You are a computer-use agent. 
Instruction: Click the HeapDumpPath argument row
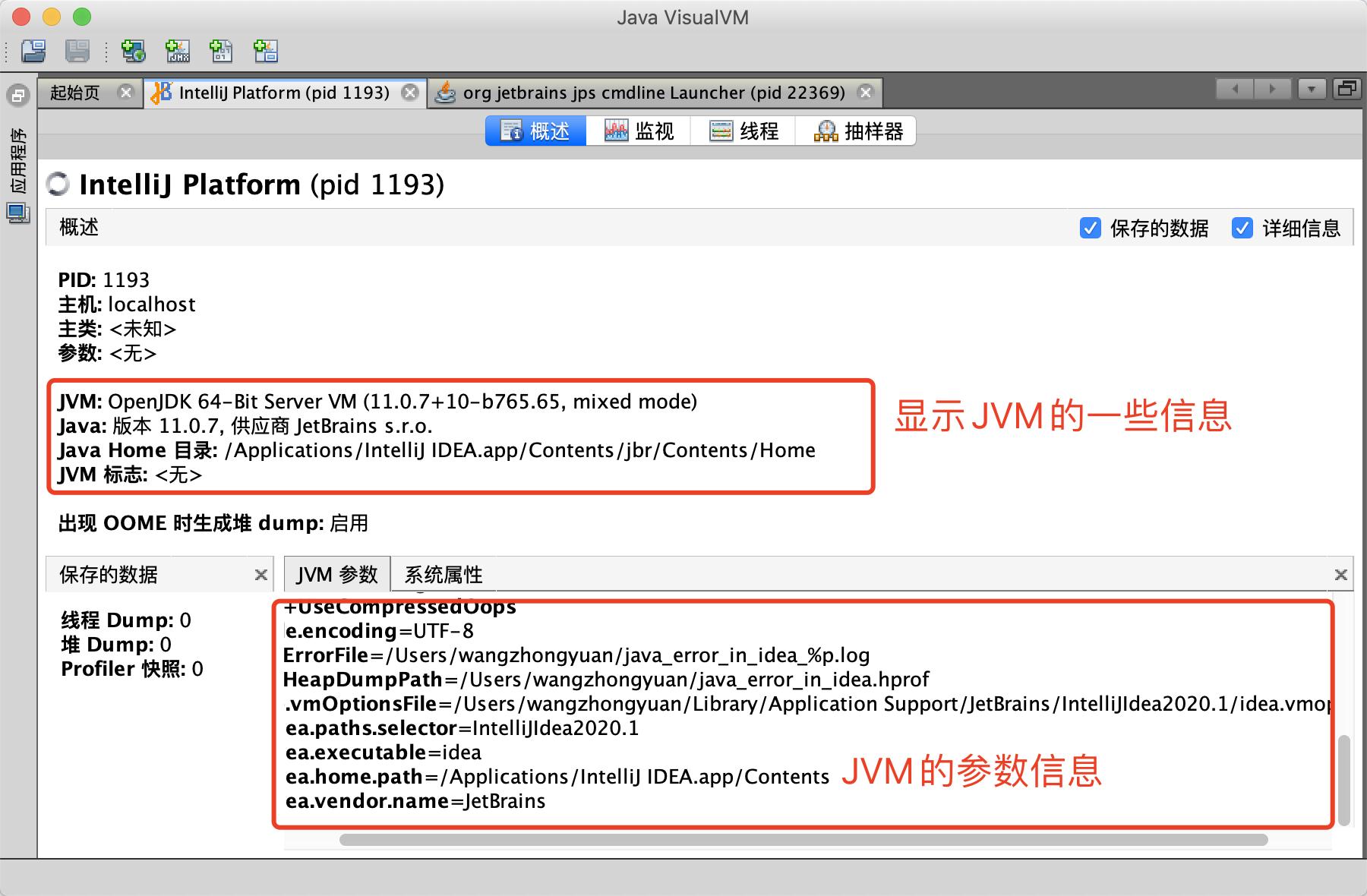(x=606, y=680)
